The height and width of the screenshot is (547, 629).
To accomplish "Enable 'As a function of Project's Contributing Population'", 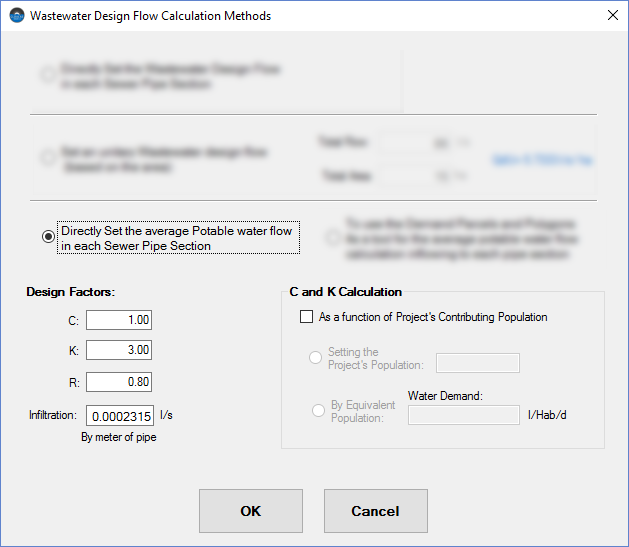I will click(307, 317).
